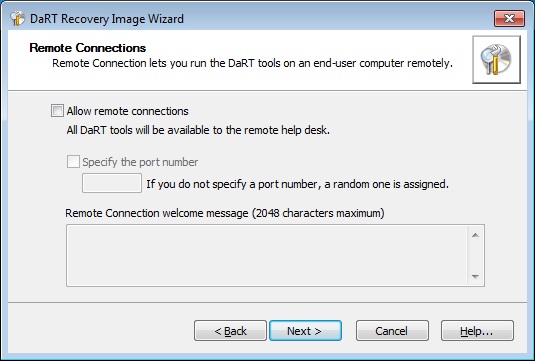Enable the Allow remote connections checkbox

tap(57, 111)
